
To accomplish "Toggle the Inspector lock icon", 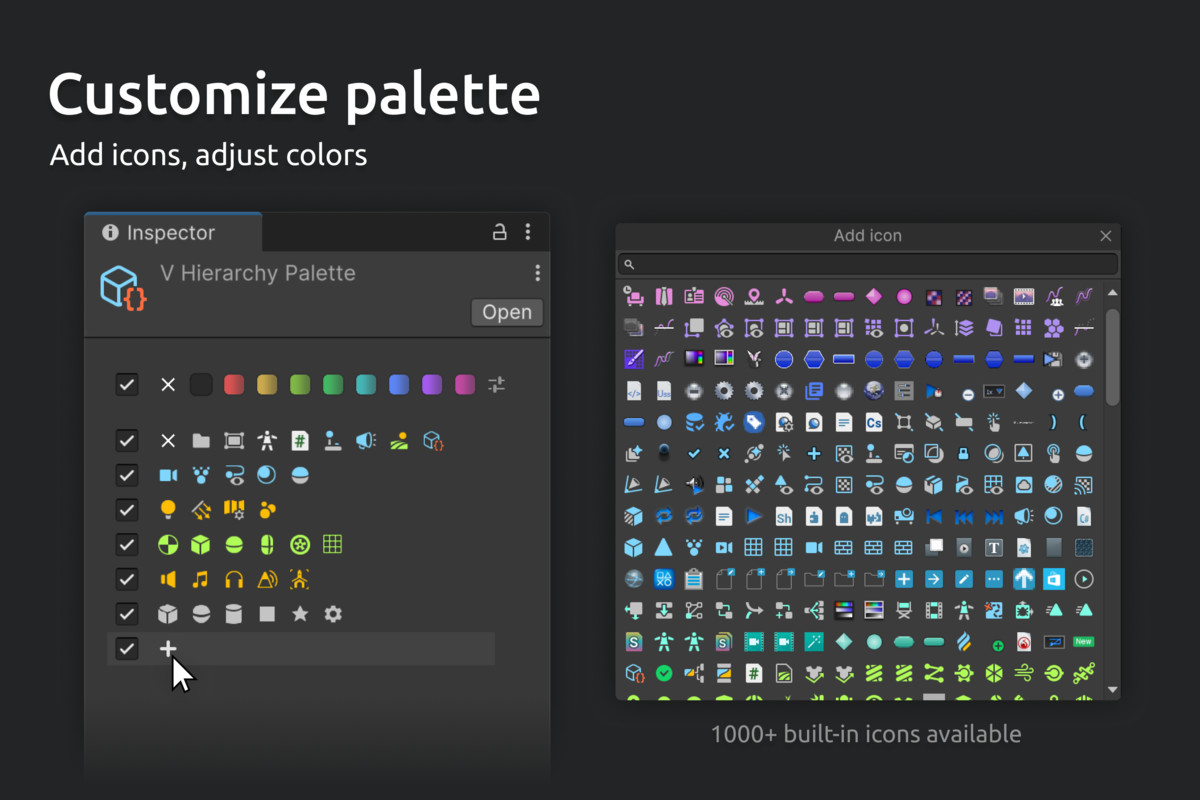I will (499, 233).
